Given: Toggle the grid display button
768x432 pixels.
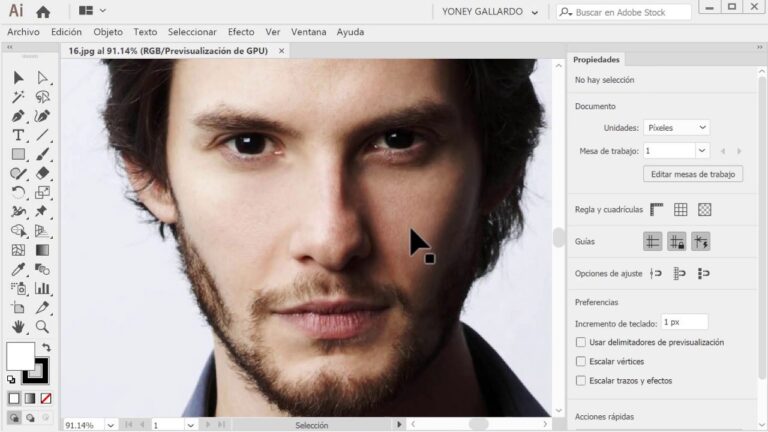Looking at the screenshot, I should click(680, 209).
